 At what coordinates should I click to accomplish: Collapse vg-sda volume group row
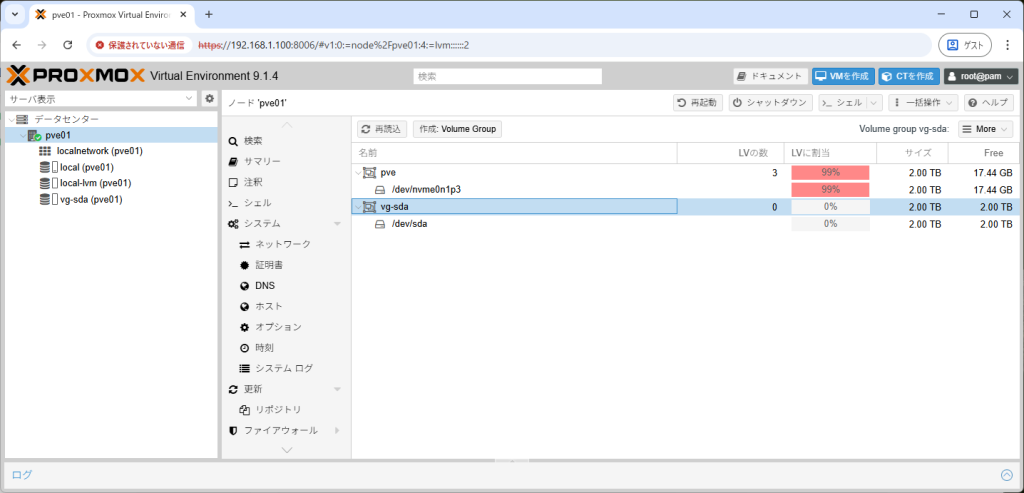(357, 206)
